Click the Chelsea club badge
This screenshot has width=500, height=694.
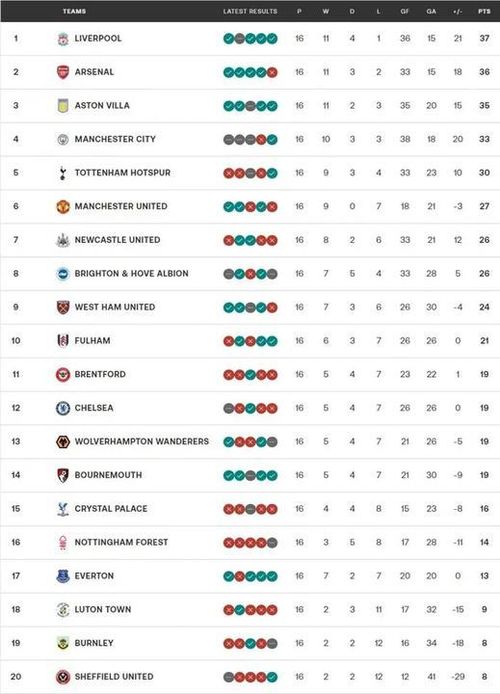[x=63, y=408]
